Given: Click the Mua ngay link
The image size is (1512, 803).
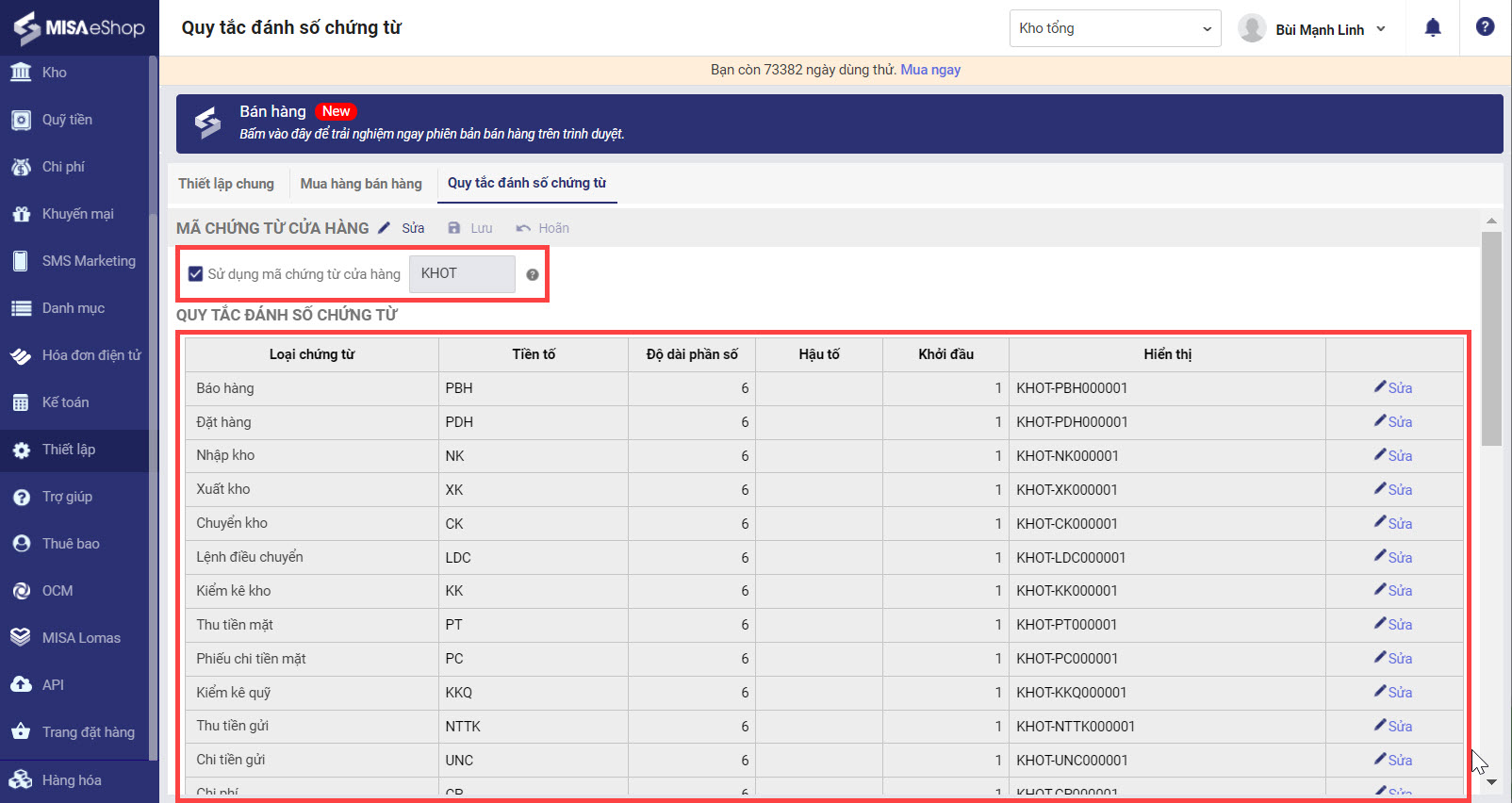Looking at the screenshot, I should pyautogui.click(x=930, y=70).
